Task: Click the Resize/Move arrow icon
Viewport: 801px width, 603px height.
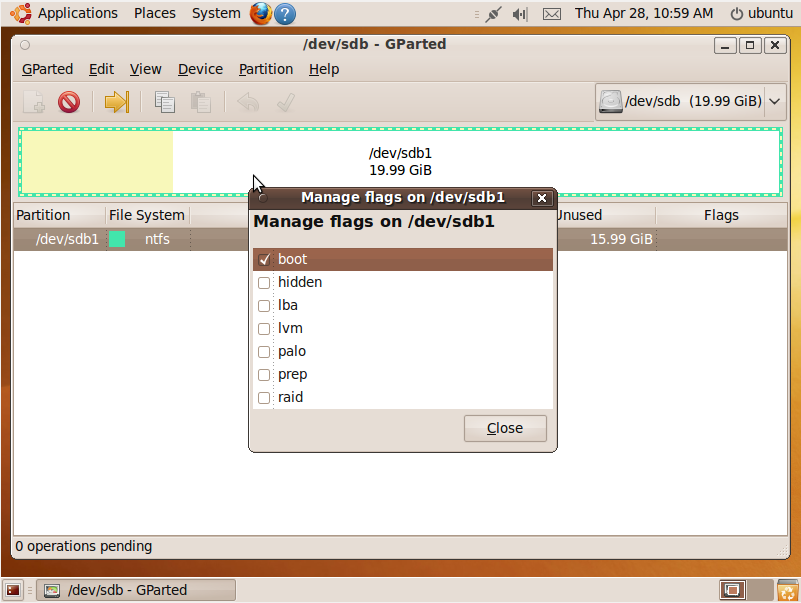Action: (x=117, y=102)
